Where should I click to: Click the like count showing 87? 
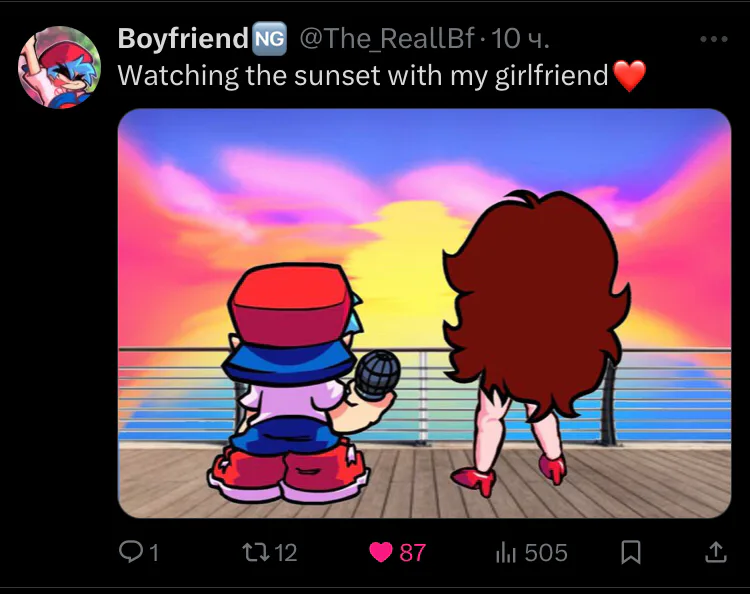(x=412, y=552)
